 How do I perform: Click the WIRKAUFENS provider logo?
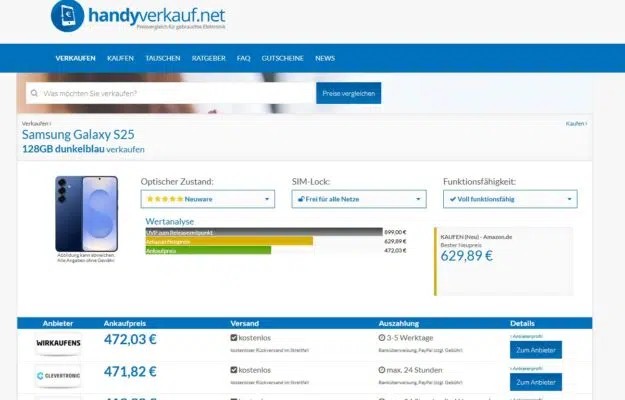point(58,343)
